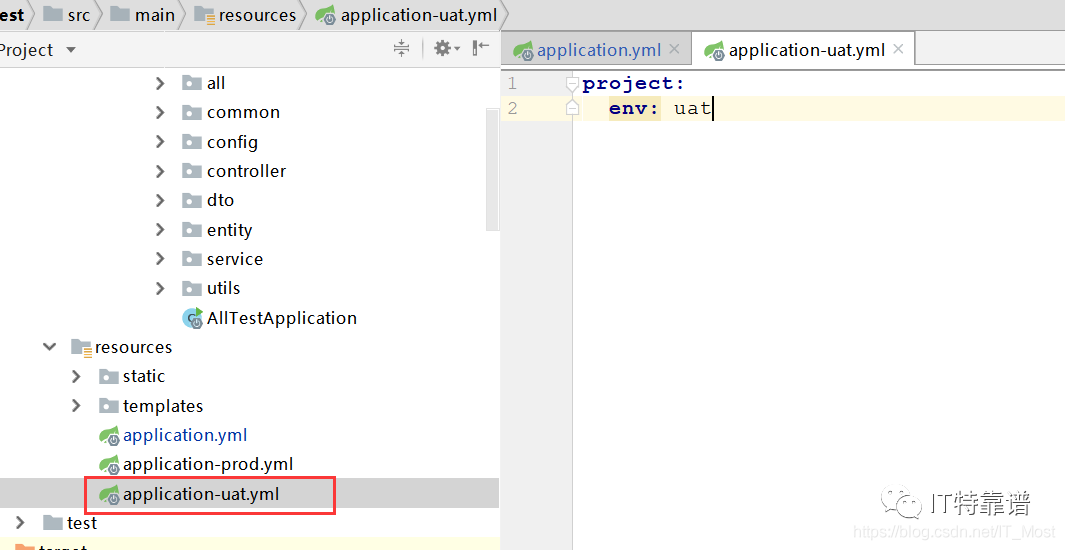Screen dimensions: 1065x550
Task: Click line number 2 in the gutter
Action: 512,108
